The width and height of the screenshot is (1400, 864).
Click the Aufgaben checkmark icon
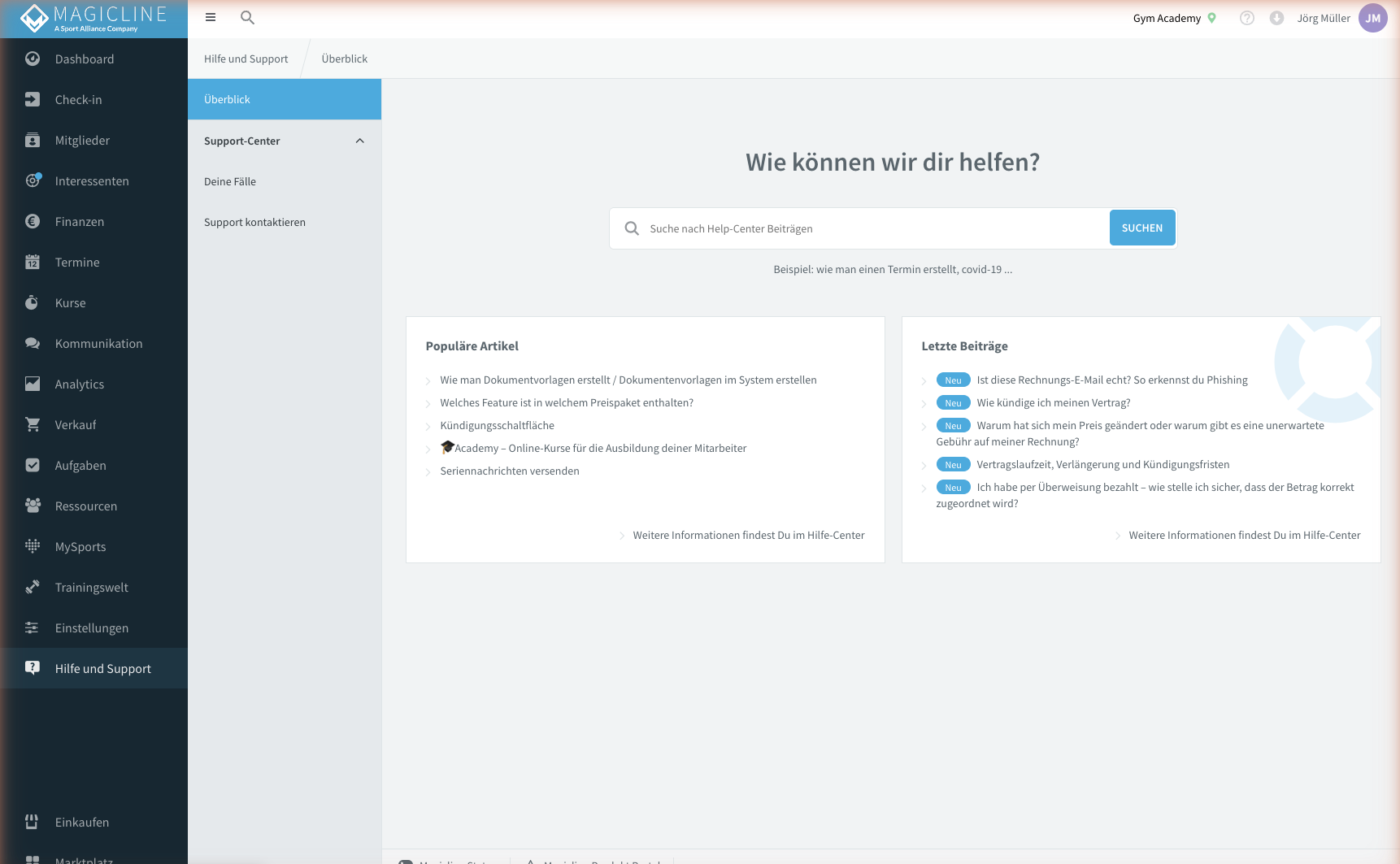(x=33, y=465)
